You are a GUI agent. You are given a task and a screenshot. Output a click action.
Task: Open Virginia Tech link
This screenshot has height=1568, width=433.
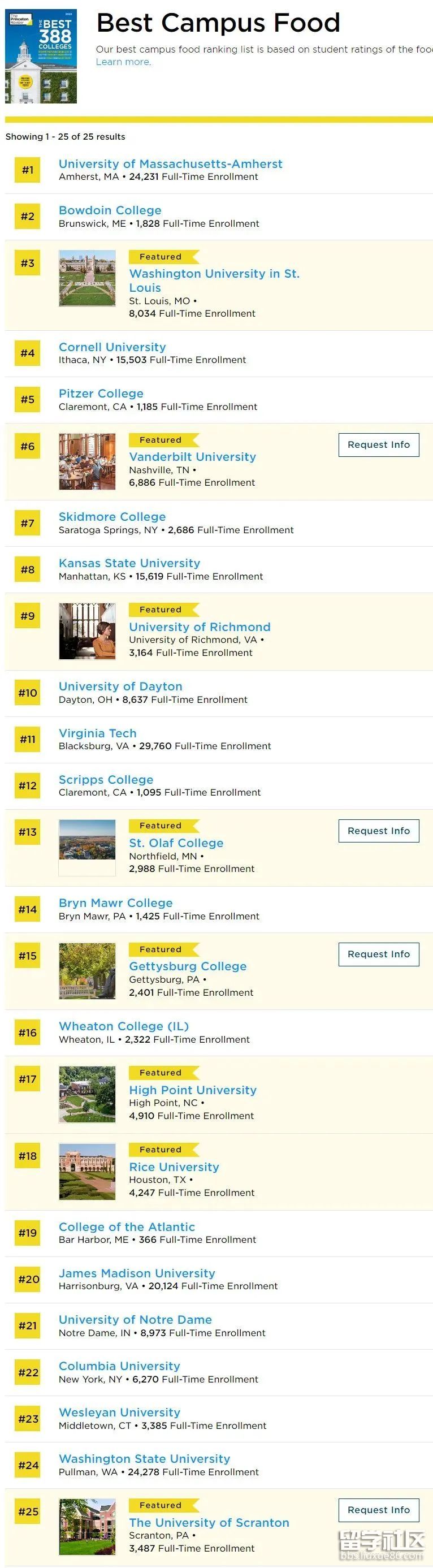coord(97,733)
